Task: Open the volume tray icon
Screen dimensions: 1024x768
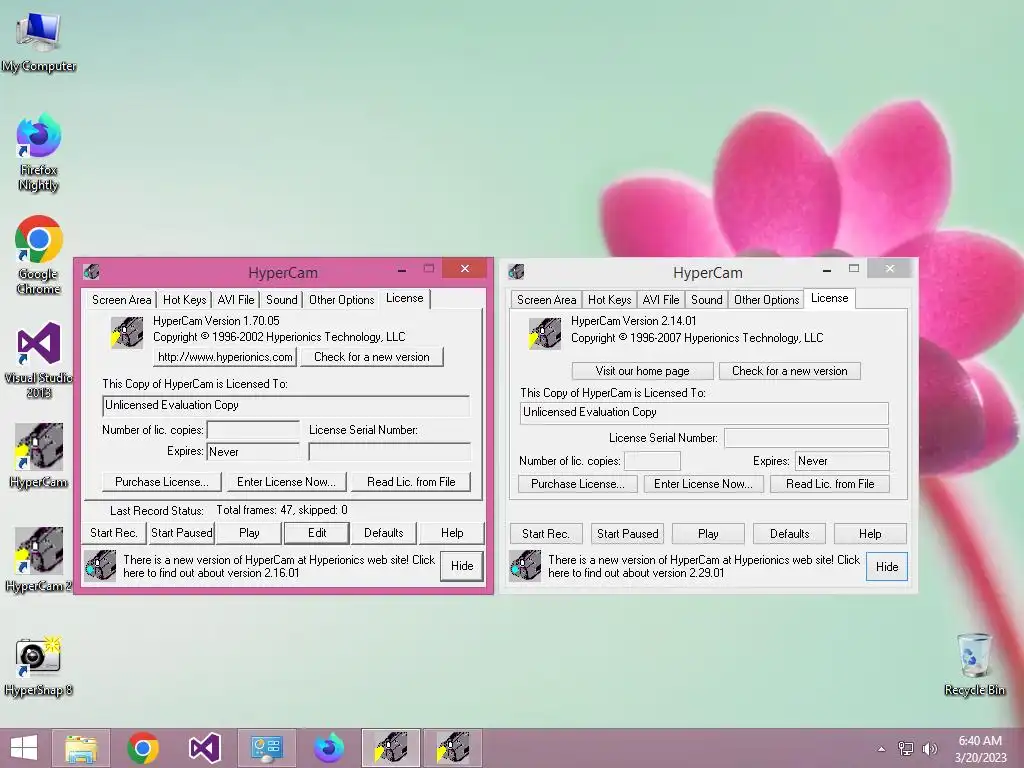Action: [929, 748]
